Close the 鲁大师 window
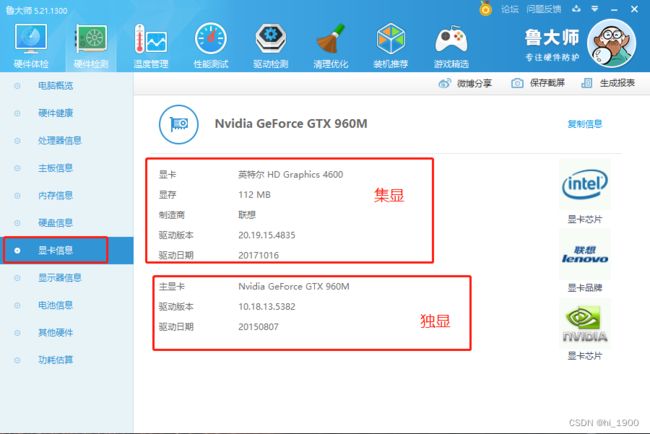650x434 pixels. click(x=634, y=9)
